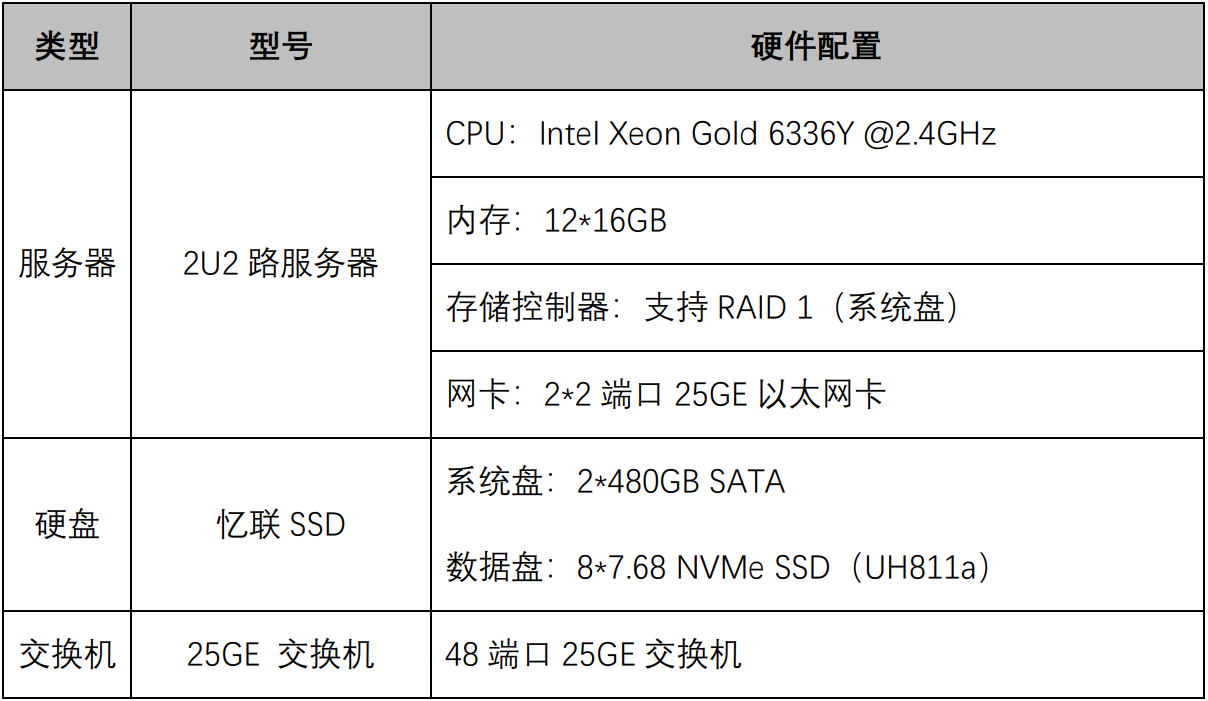The image size is (1208, 701).
Task: Select the 2U2 路服务器 model cell
Action: click(x=281, y=264)
